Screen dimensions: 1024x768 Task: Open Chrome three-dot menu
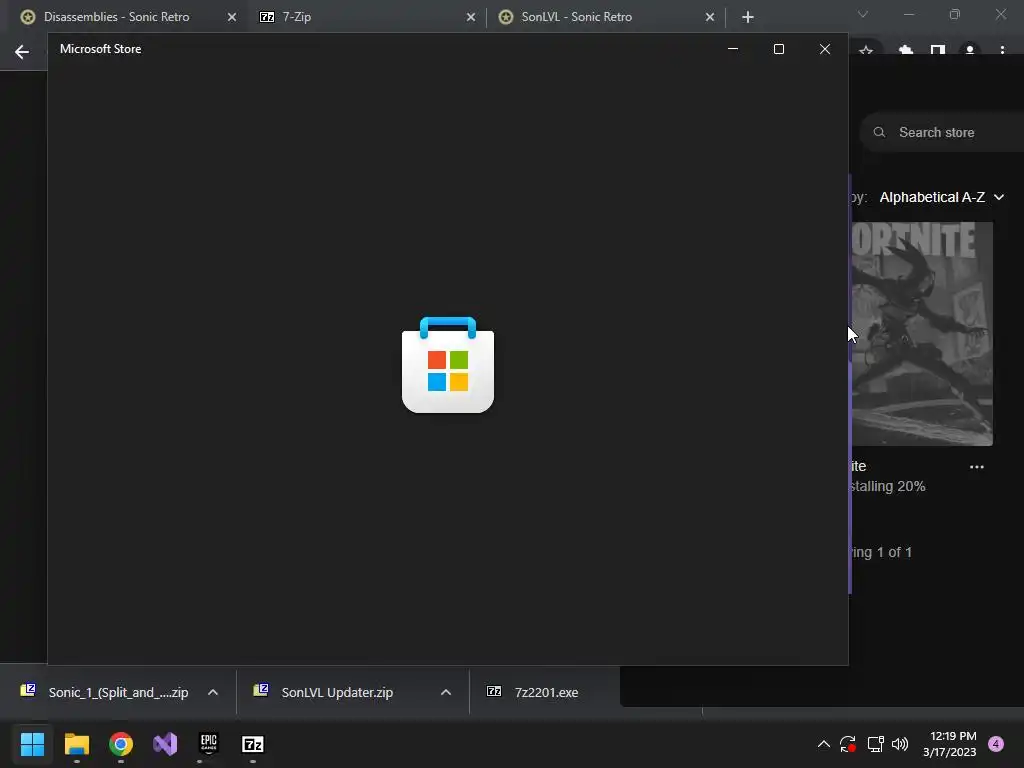pyautogui.click(x=1002, y=50)
